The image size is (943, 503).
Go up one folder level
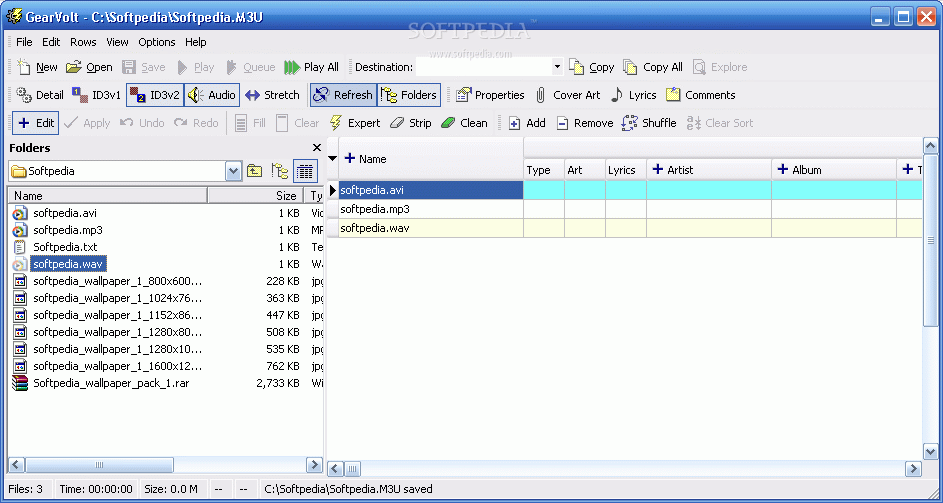tap(254, 171)
